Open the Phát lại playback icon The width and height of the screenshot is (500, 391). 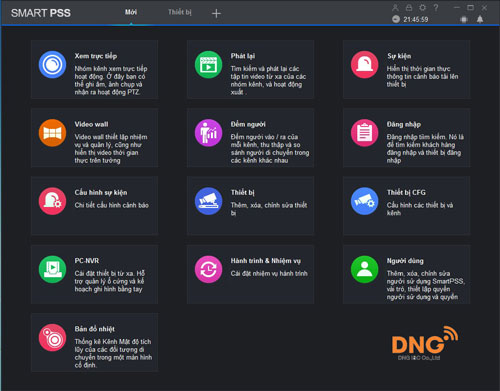[208, 65]
